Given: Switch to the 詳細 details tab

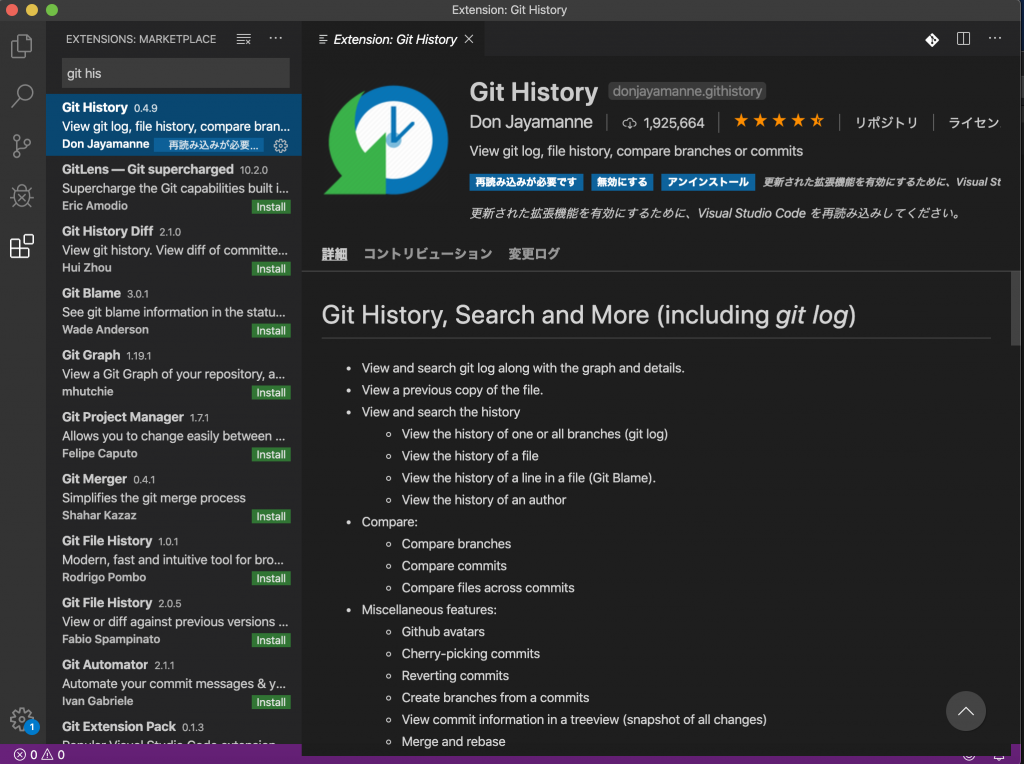Looking at the screenshot, I should pyautogui.click(x=334, y=254).
